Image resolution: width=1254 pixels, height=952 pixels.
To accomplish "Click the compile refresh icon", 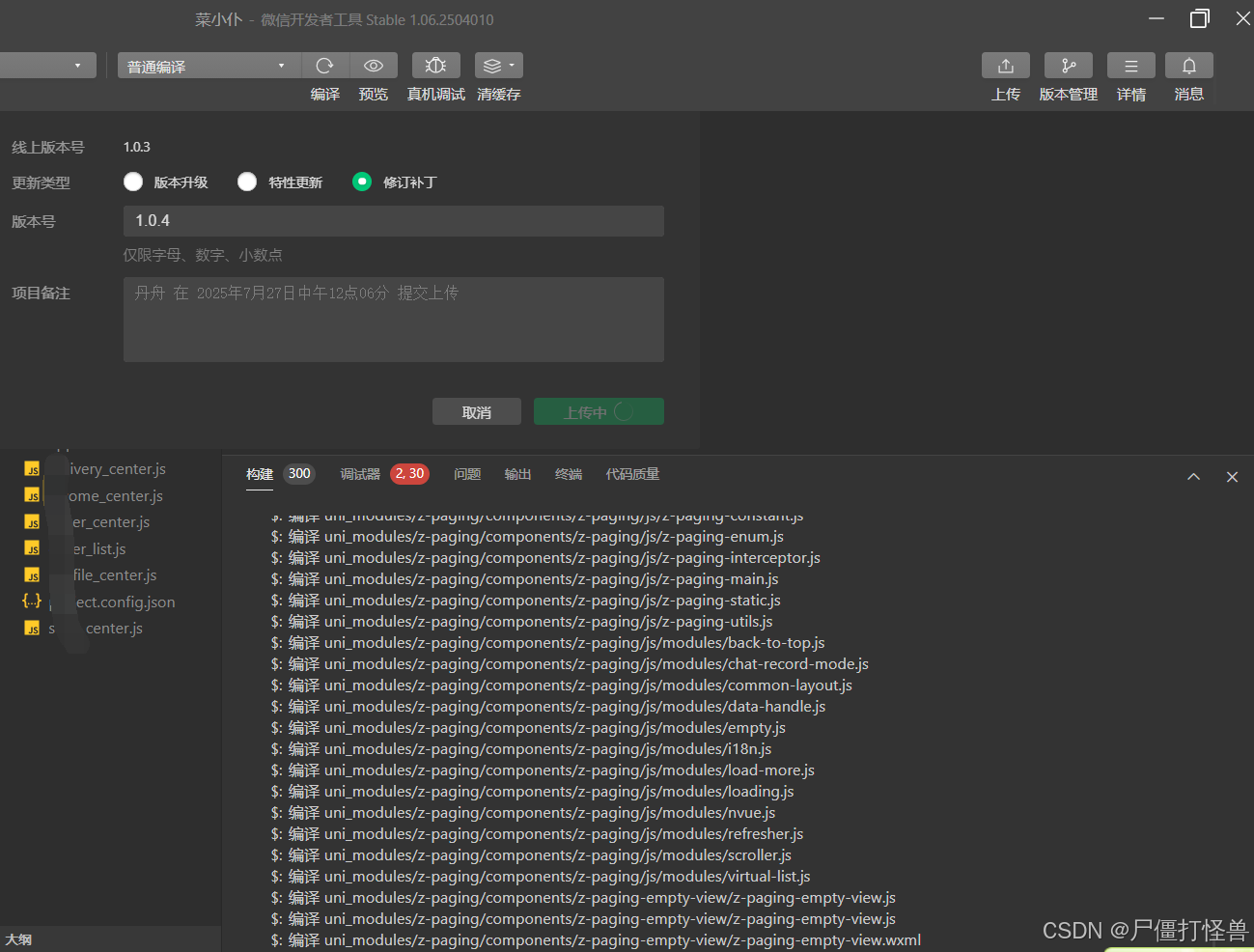I will (325, 66).
